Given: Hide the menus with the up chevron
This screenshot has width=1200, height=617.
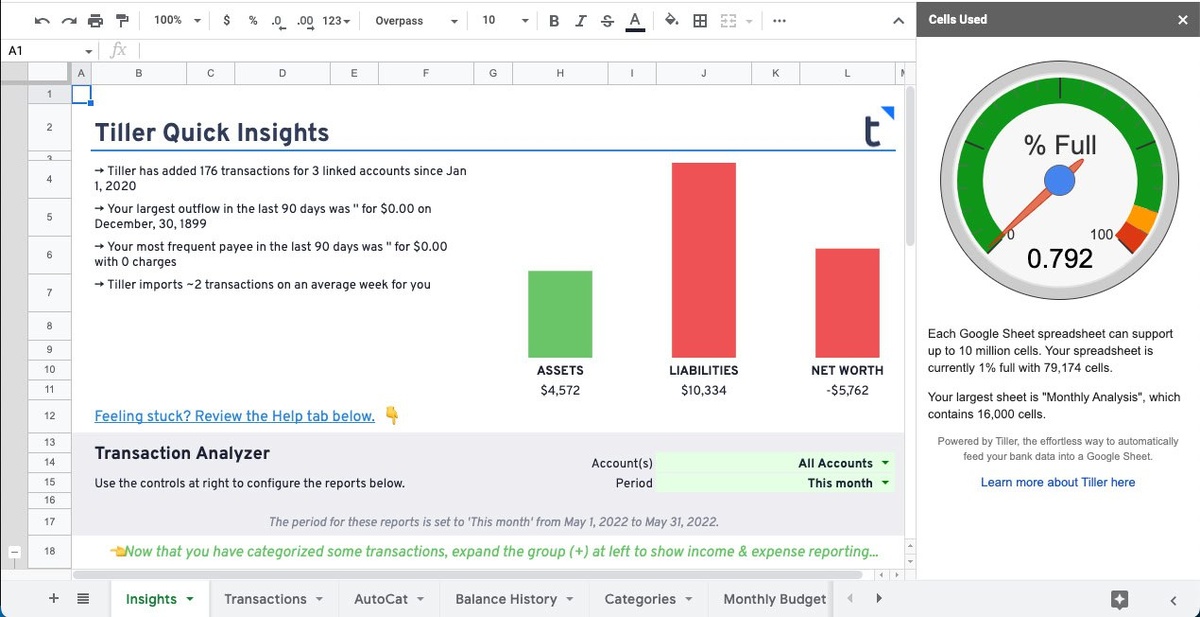Looking at the screenshot, I should click(x=898, y=20).
